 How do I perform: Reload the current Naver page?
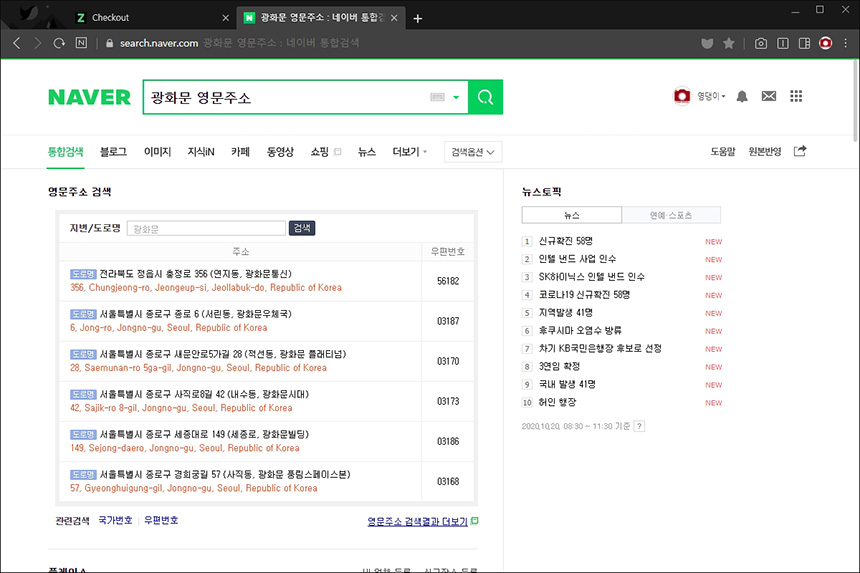[59, 43]
